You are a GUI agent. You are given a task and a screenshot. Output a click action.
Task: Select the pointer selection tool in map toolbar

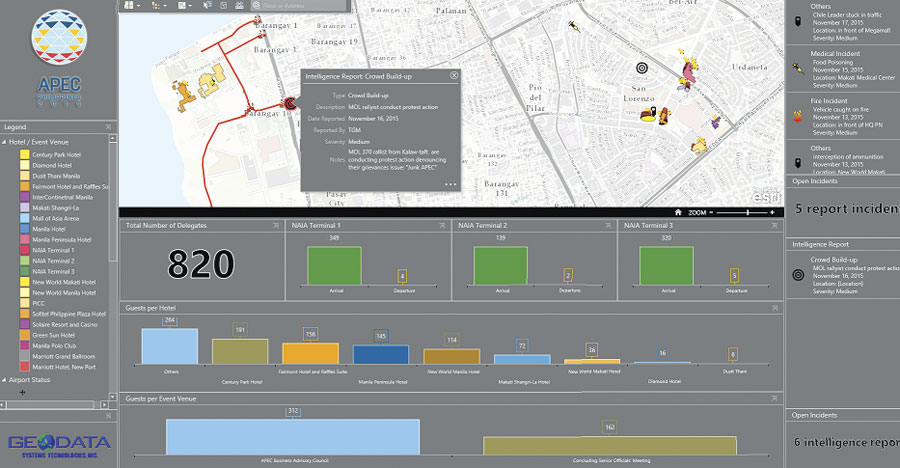click(208, 5)
